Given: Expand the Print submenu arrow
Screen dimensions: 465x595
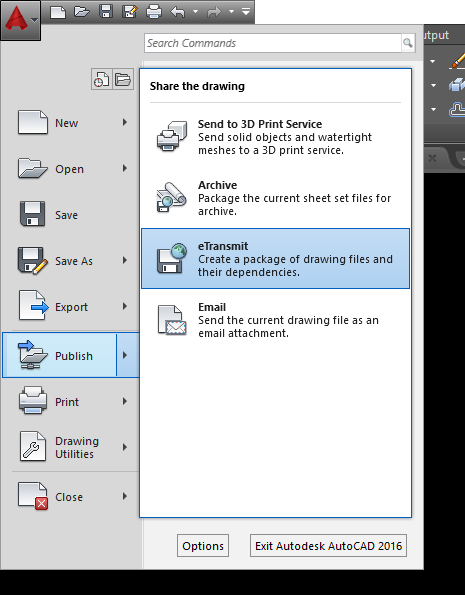Looking at the screenshot, I should pyautogui.click(x=125, y=401).
